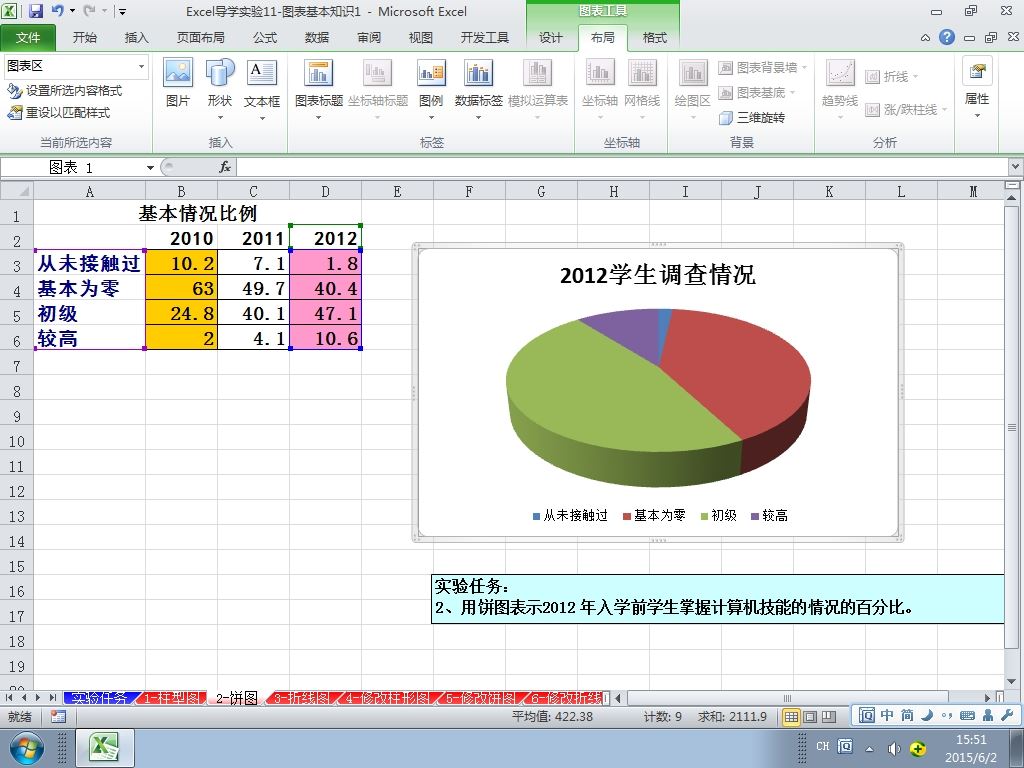Viewport: 1024px width, 768px height.
Task: Open the Undo history dropdown arrow
Action: [x=72, y=11]
